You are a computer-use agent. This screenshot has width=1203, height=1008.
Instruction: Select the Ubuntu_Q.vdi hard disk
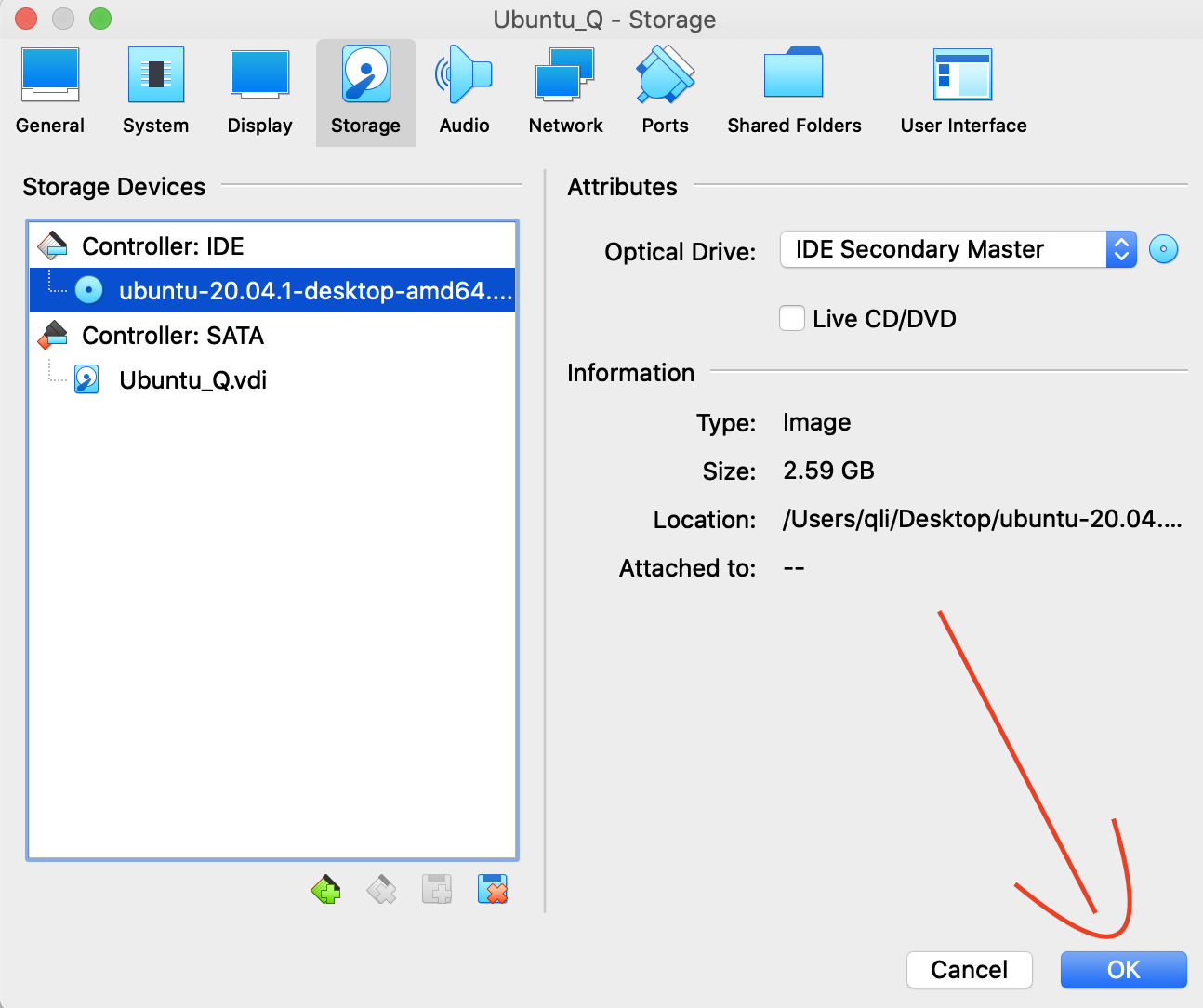192,380
